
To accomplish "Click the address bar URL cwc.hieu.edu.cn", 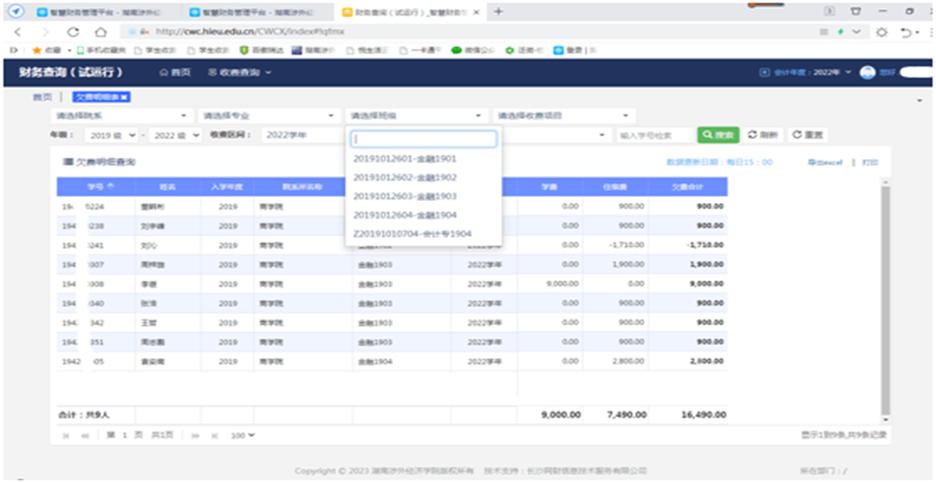I will click(248, 32).
